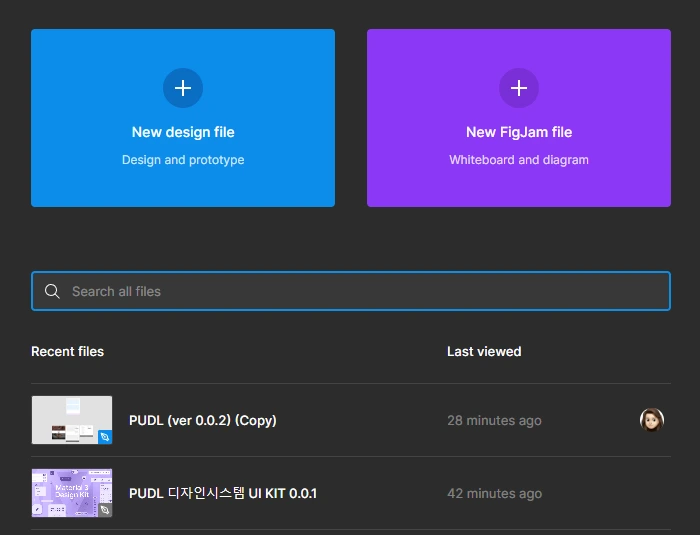Create a New FigJam file
700x535 pixels.
(519, 118)
